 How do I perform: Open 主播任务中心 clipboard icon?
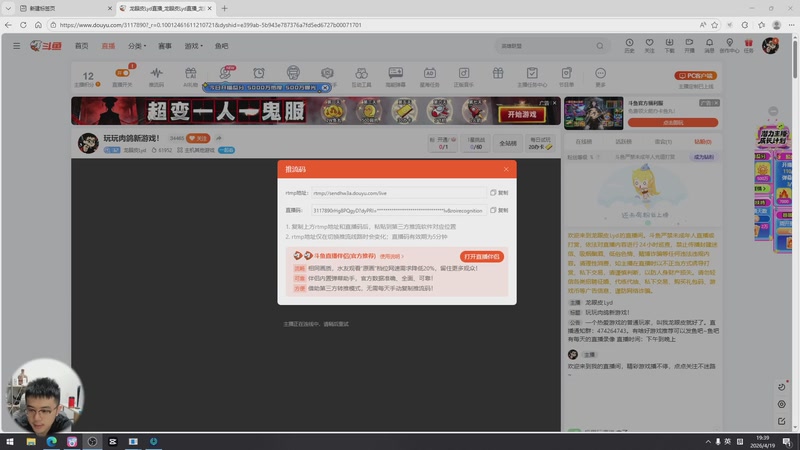point(532,76)
